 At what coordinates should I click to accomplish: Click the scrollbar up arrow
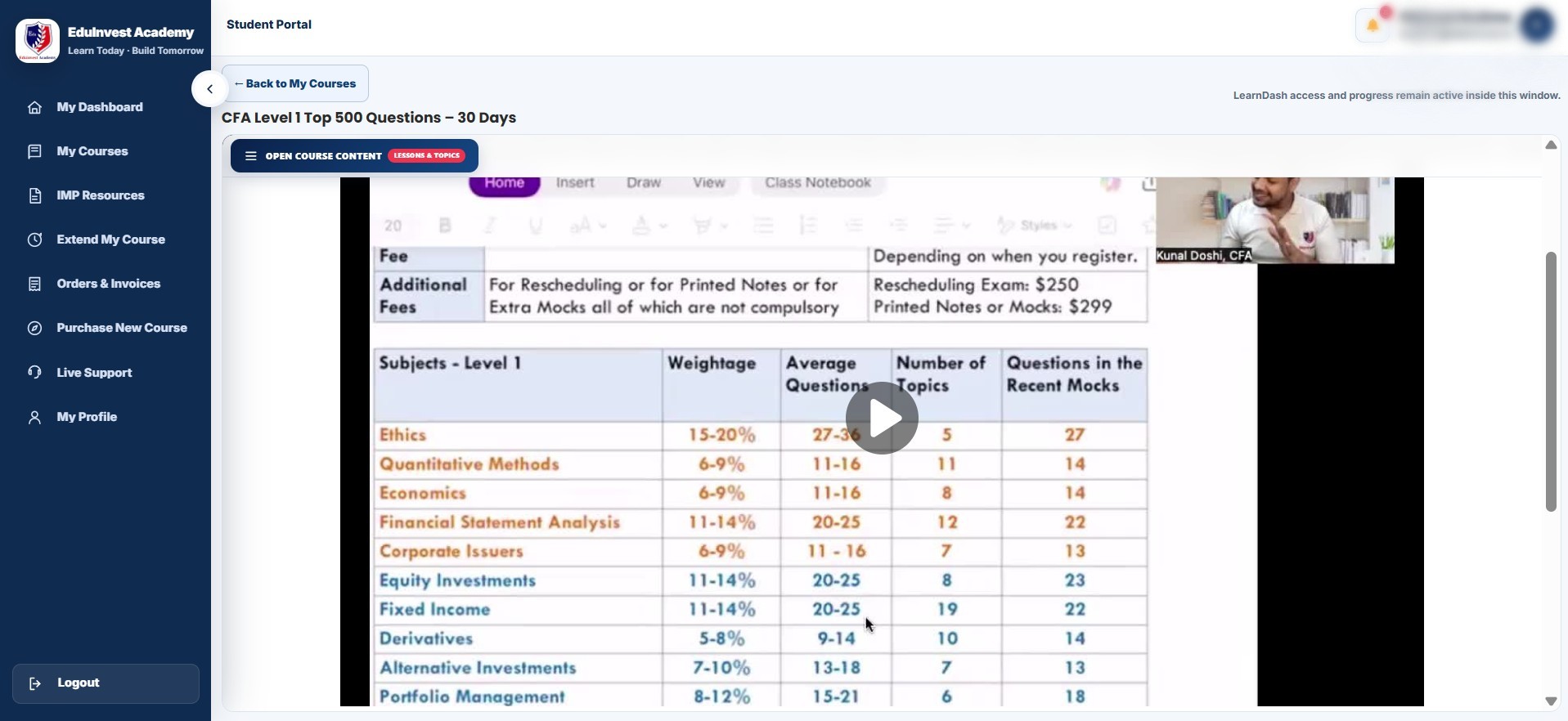click(1551, 145)
